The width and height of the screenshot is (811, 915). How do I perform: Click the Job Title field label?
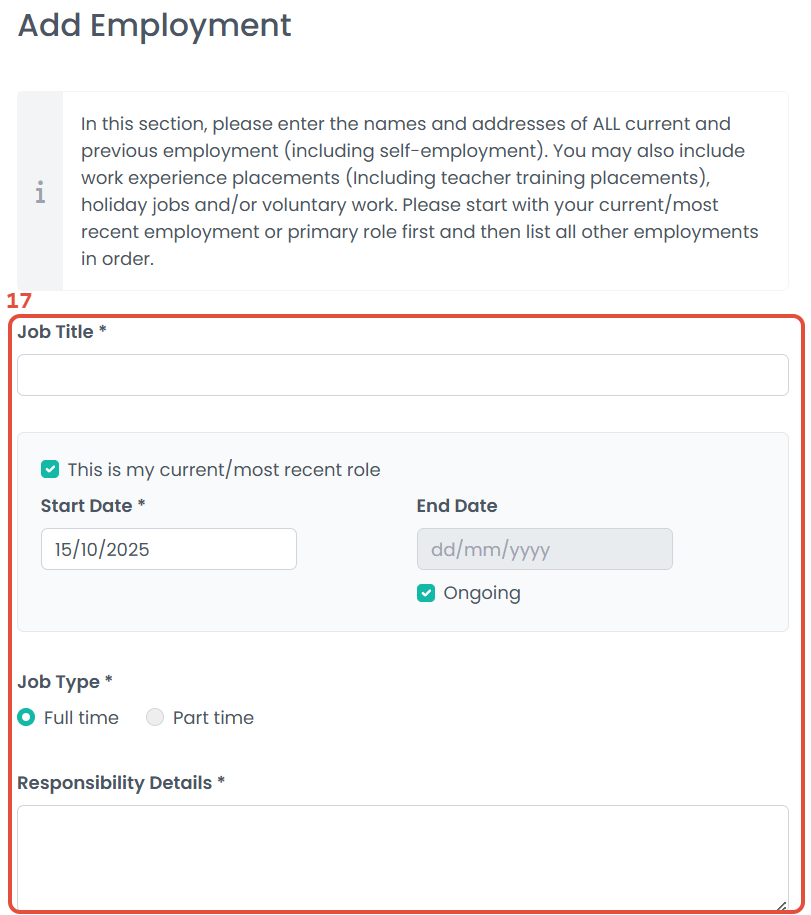(x=56, y=332)
